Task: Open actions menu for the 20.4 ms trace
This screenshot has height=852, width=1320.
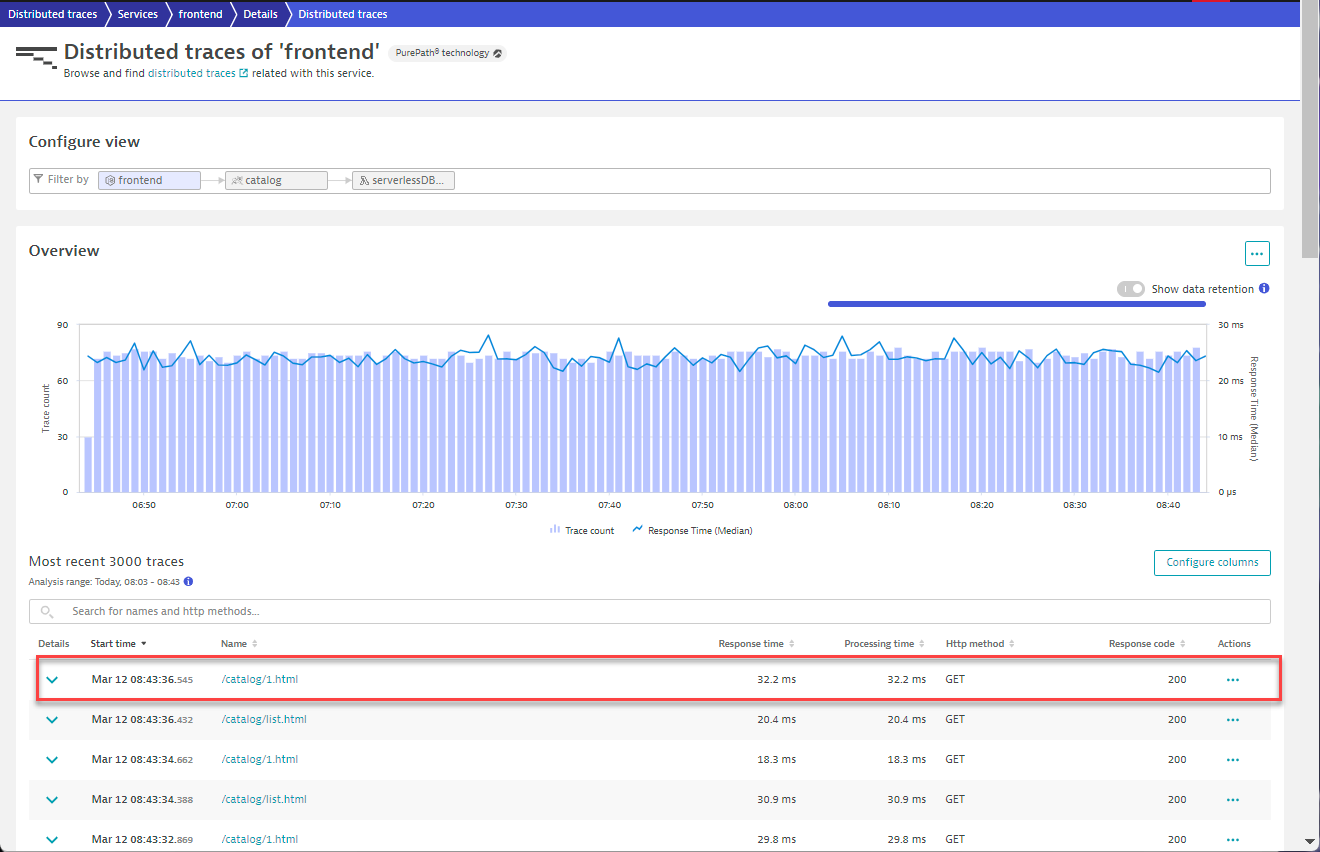Action: coord(1232,720)
